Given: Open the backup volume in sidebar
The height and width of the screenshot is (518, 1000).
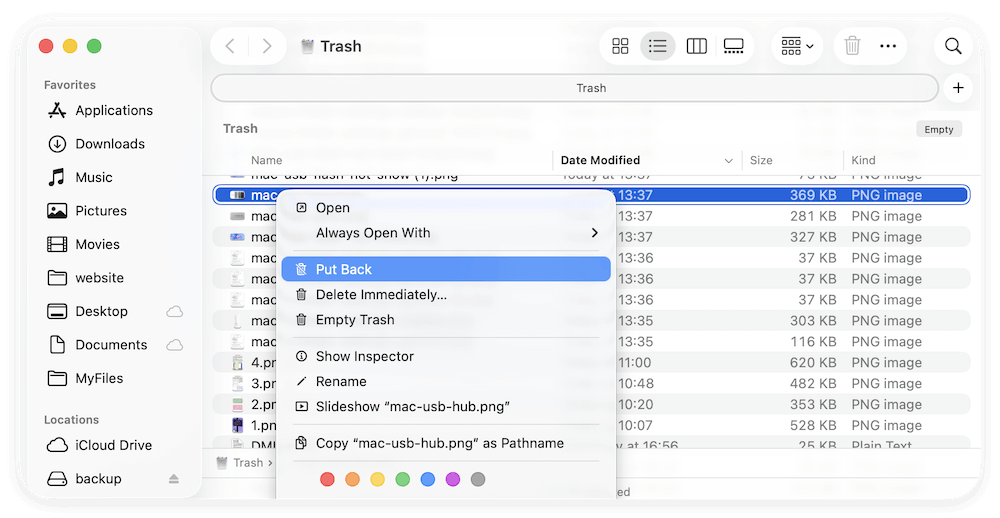Looking at the screenshot, I should (85, 478).
